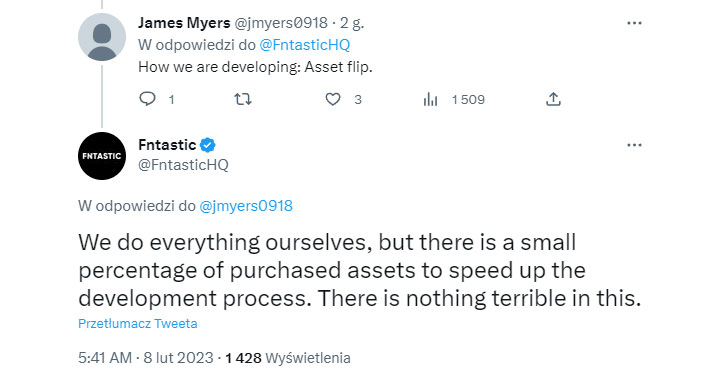Open James Myers' default avatar

pos(102,37)
